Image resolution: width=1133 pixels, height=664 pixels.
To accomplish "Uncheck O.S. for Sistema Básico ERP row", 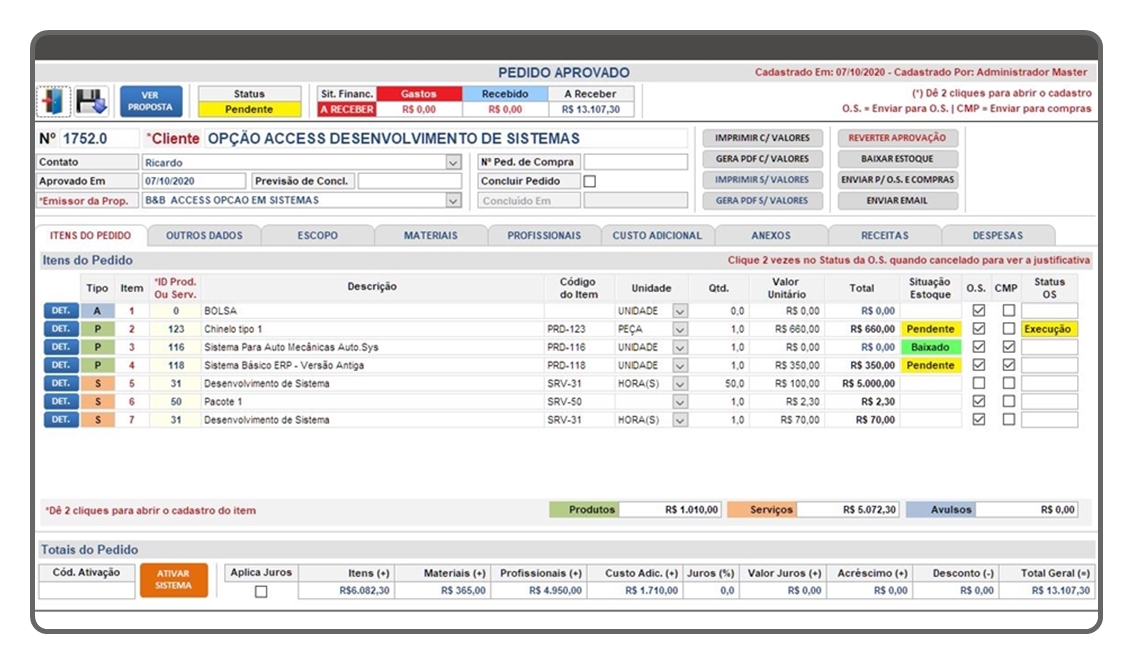I will click(x=978, y=365).
